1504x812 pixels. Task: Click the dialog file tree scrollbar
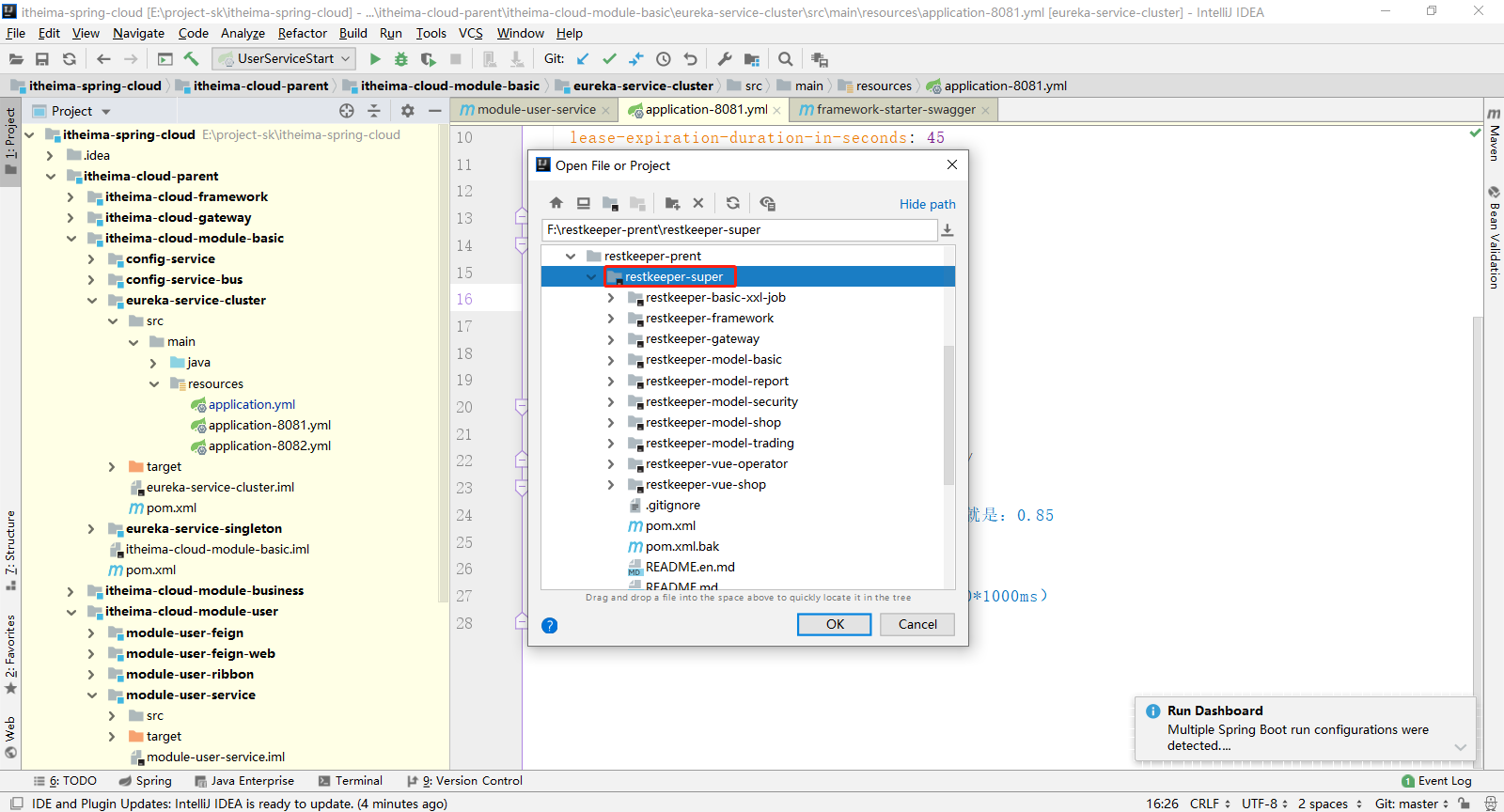(948, 414)
